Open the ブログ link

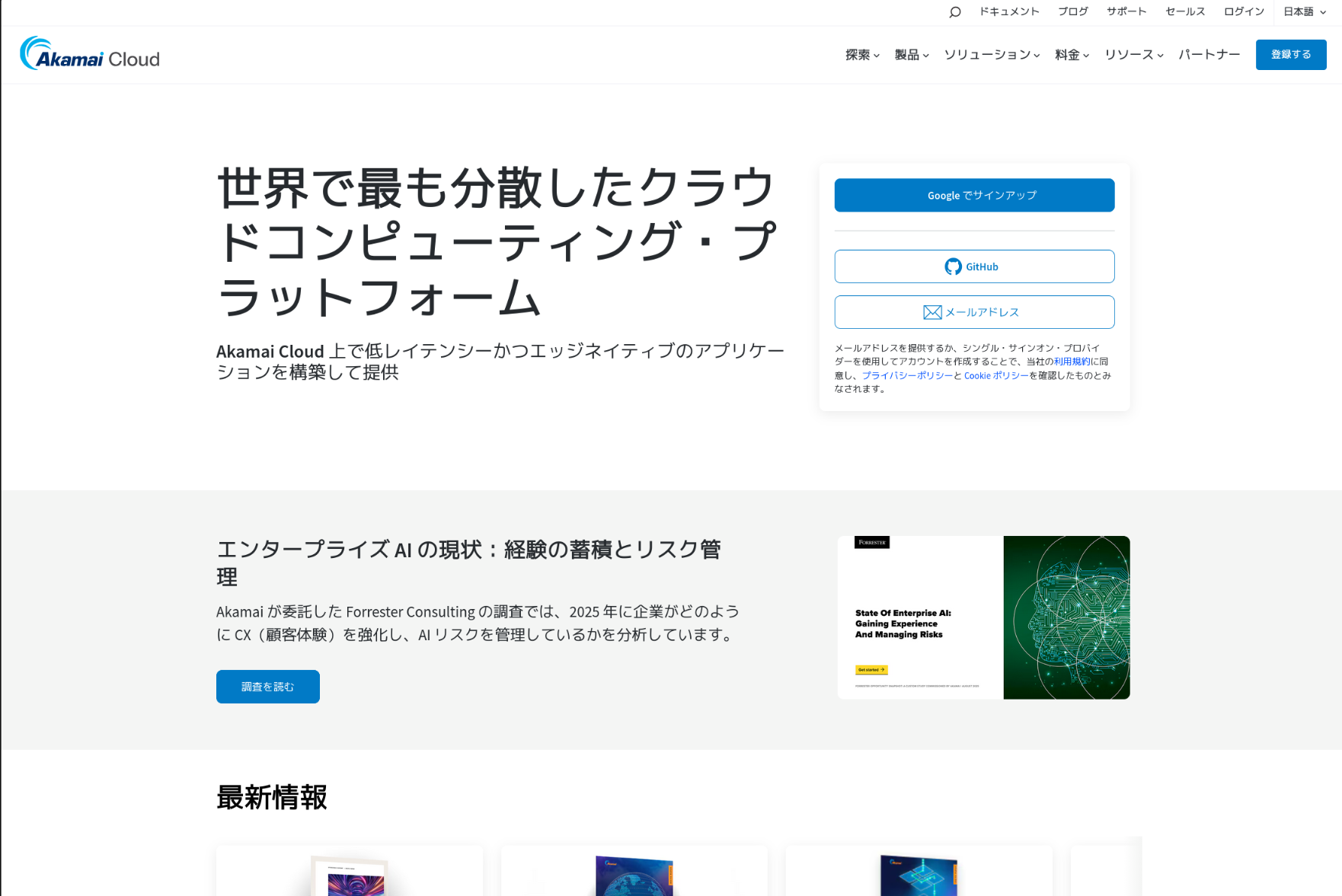click(x=1072, y=12)
